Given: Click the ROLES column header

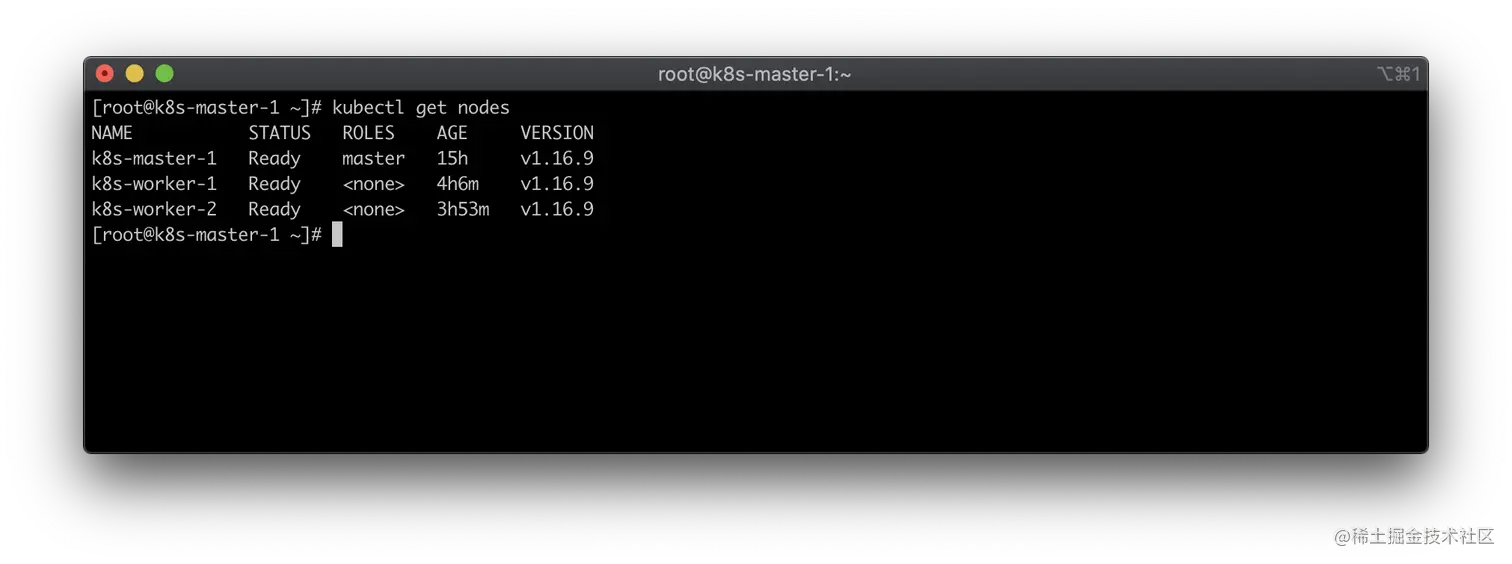Looking at the screenshot, I should point(369,133).
